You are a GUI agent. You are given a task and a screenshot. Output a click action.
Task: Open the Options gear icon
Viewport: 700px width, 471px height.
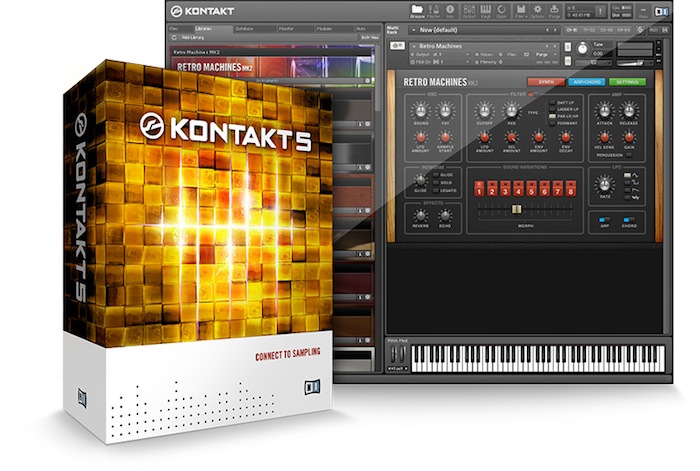538,11
